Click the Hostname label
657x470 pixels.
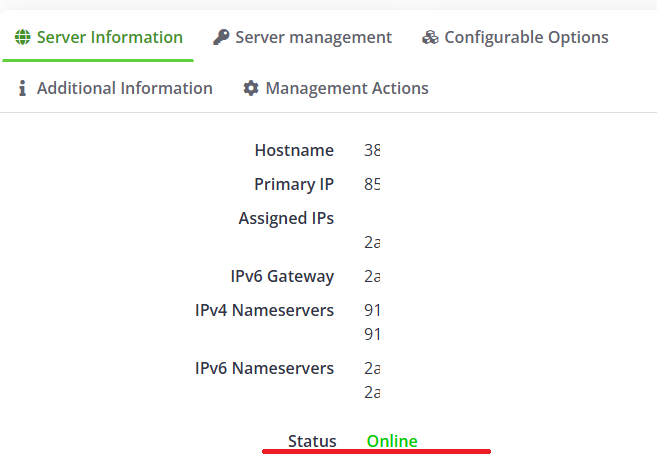click(294, 151)
